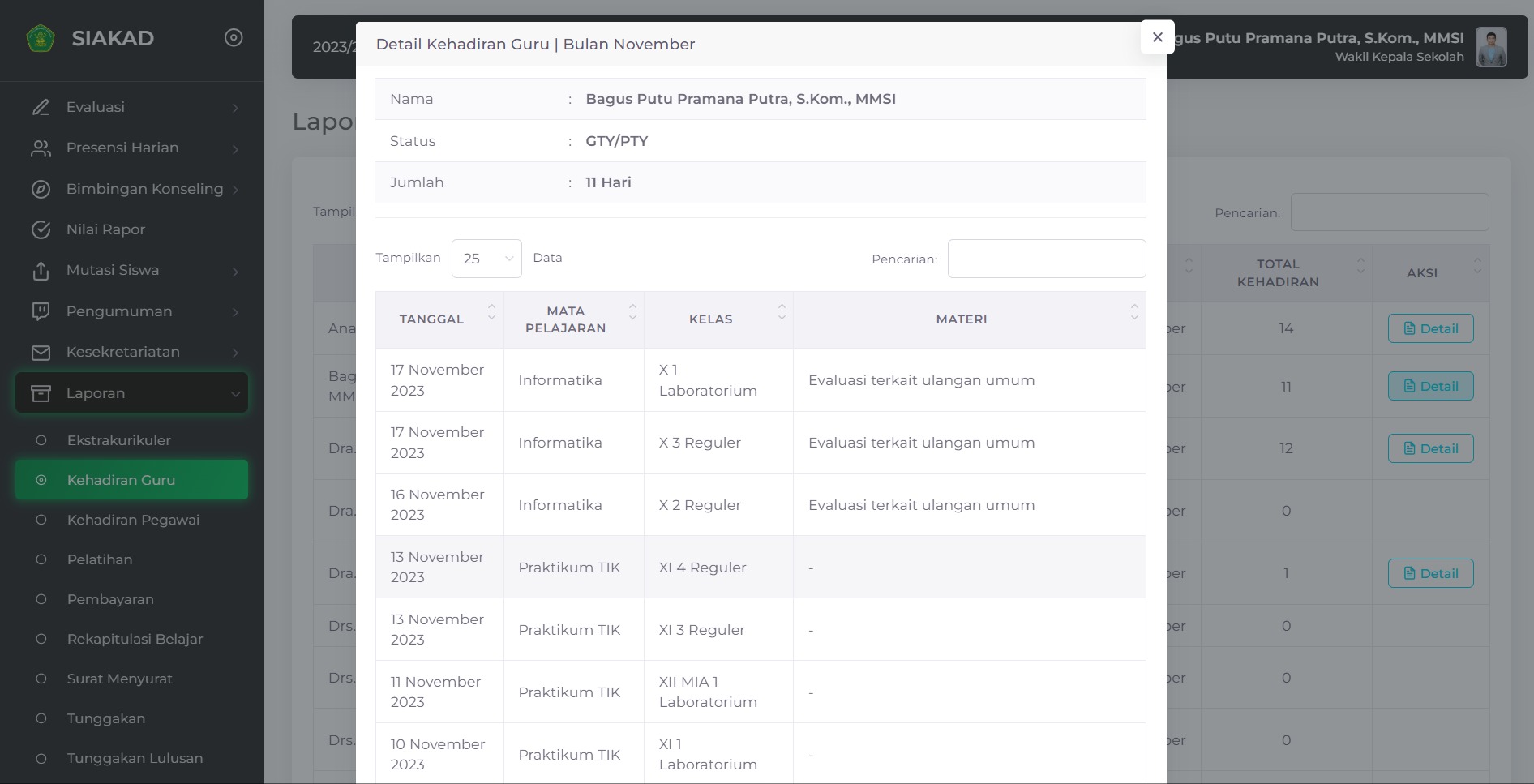This screenshot has width=1534, height=784.
Task: Click 'X 2 Reguler' class cell
Action: (x=718, y=505)
